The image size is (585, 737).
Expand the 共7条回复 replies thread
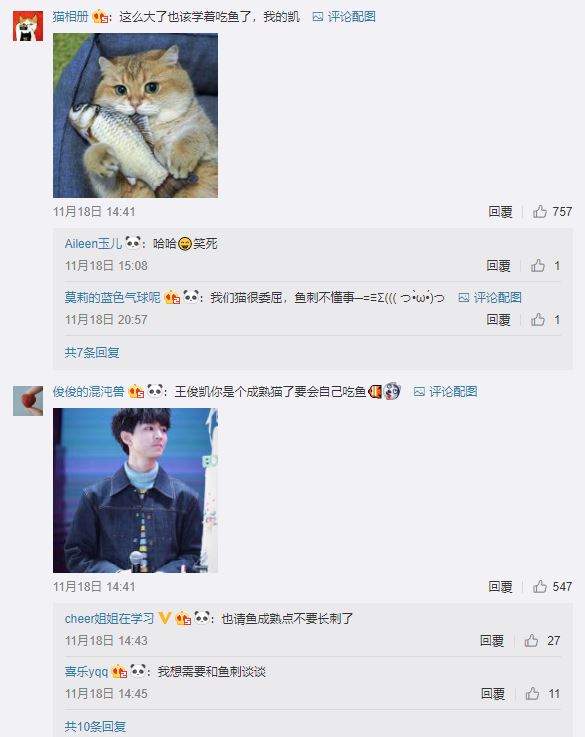click(x=92, y=352)
